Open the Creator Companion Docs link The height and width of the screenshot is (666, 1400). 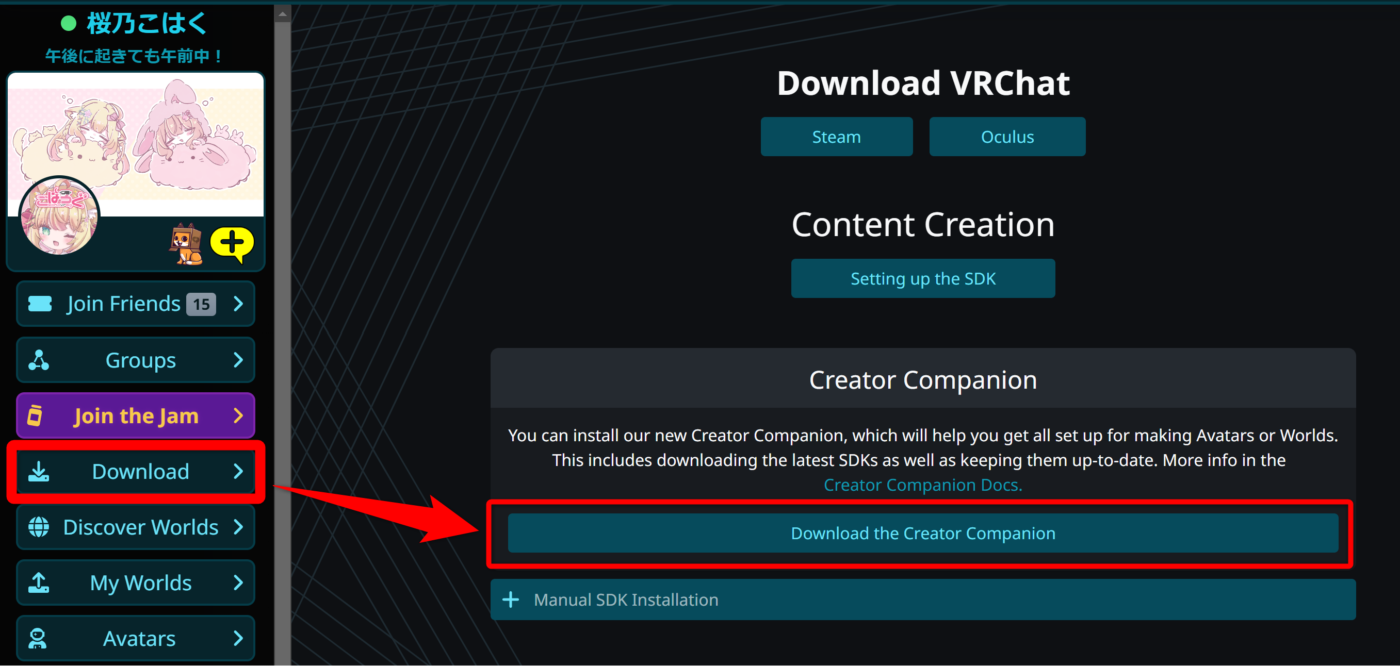tap(923, 485)
